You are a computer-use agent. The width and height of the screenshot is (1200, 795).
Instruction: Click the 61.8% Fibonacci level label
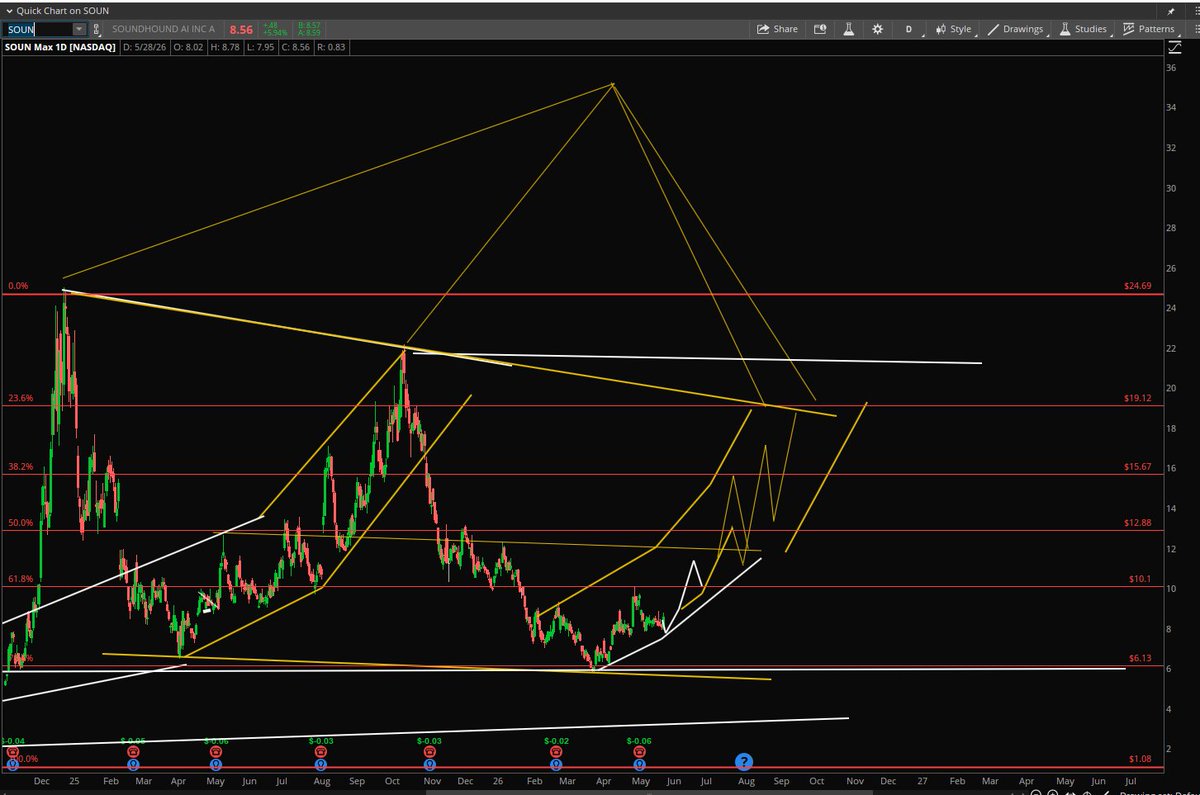pos(20,578)
